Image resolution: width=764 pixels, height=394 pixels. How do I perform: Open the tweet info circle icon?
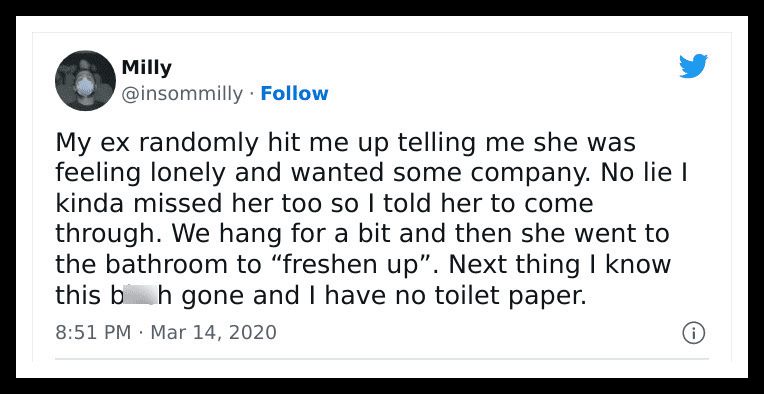(x=693, y=334)
